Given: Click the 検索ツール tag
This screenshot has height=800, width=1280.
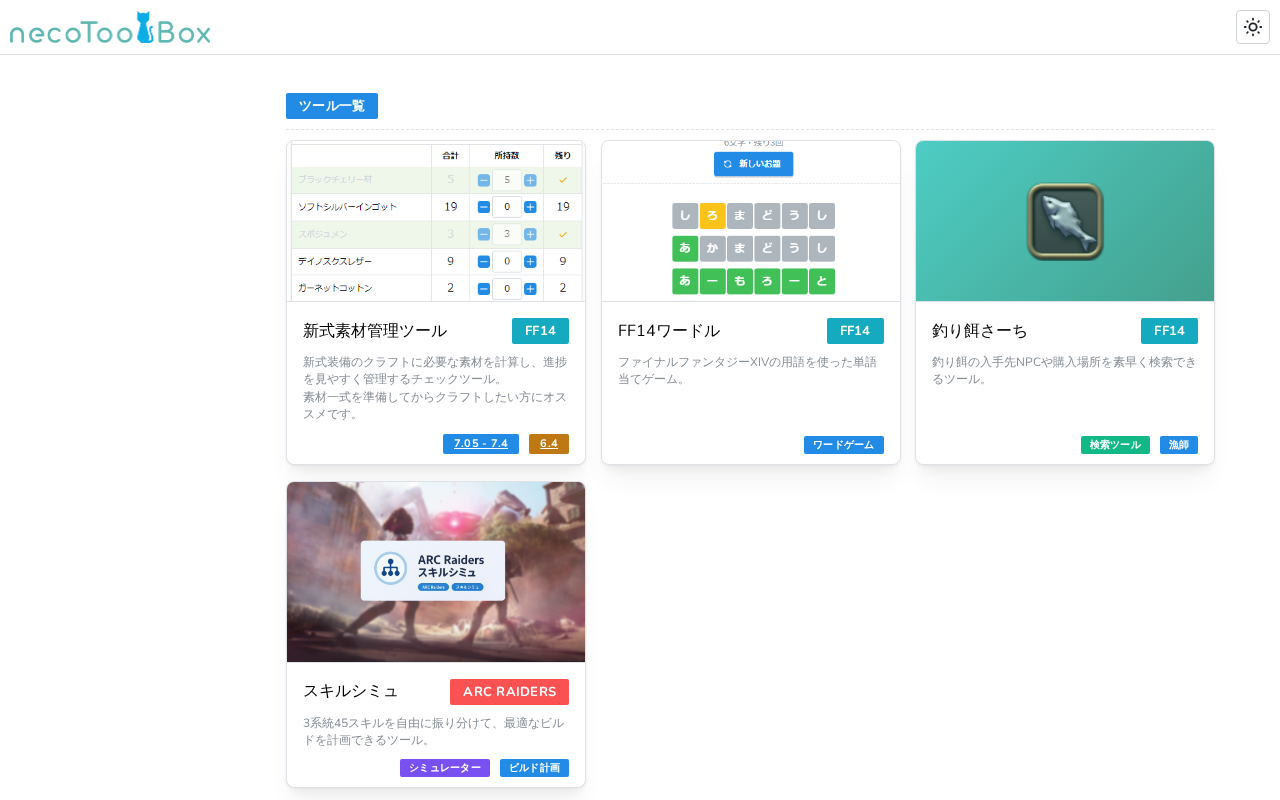Looking at the screenshot, I should tap(1115, 445).
